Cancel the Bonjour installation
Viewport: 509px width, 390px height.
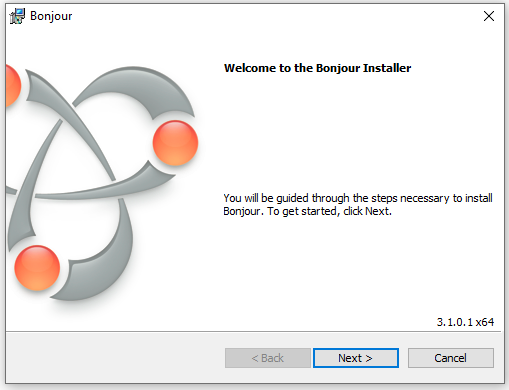pyautogui.click(x=451, y=358)
